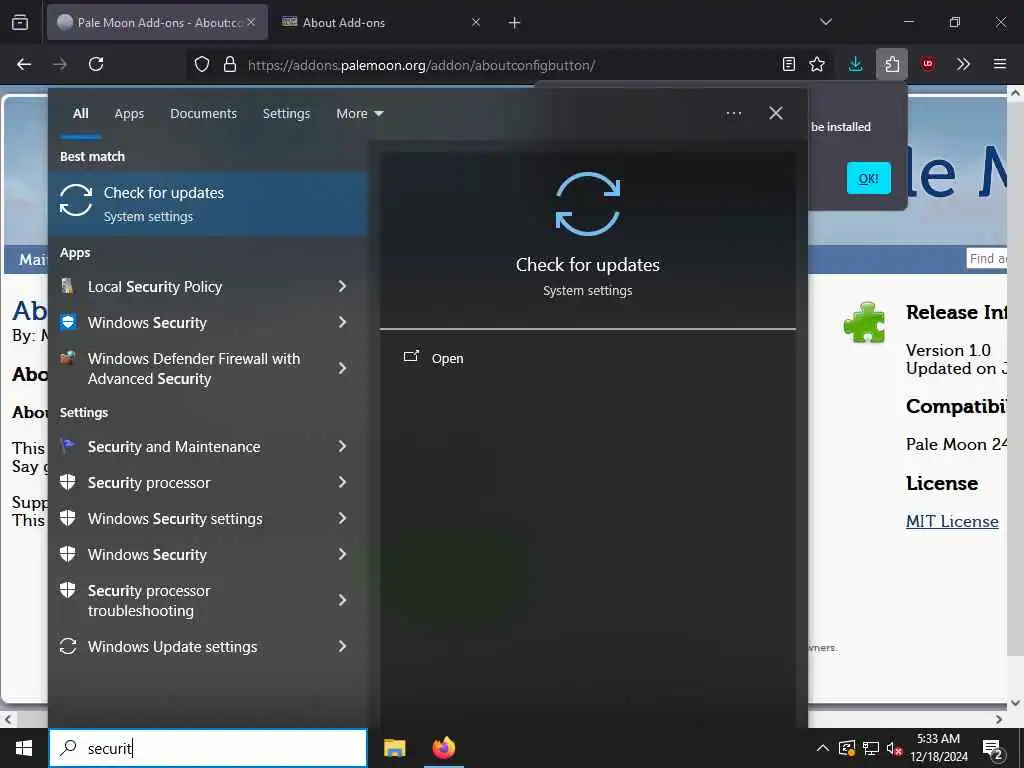
Task: Close the Windows search panel
Action: pos(776,113)
